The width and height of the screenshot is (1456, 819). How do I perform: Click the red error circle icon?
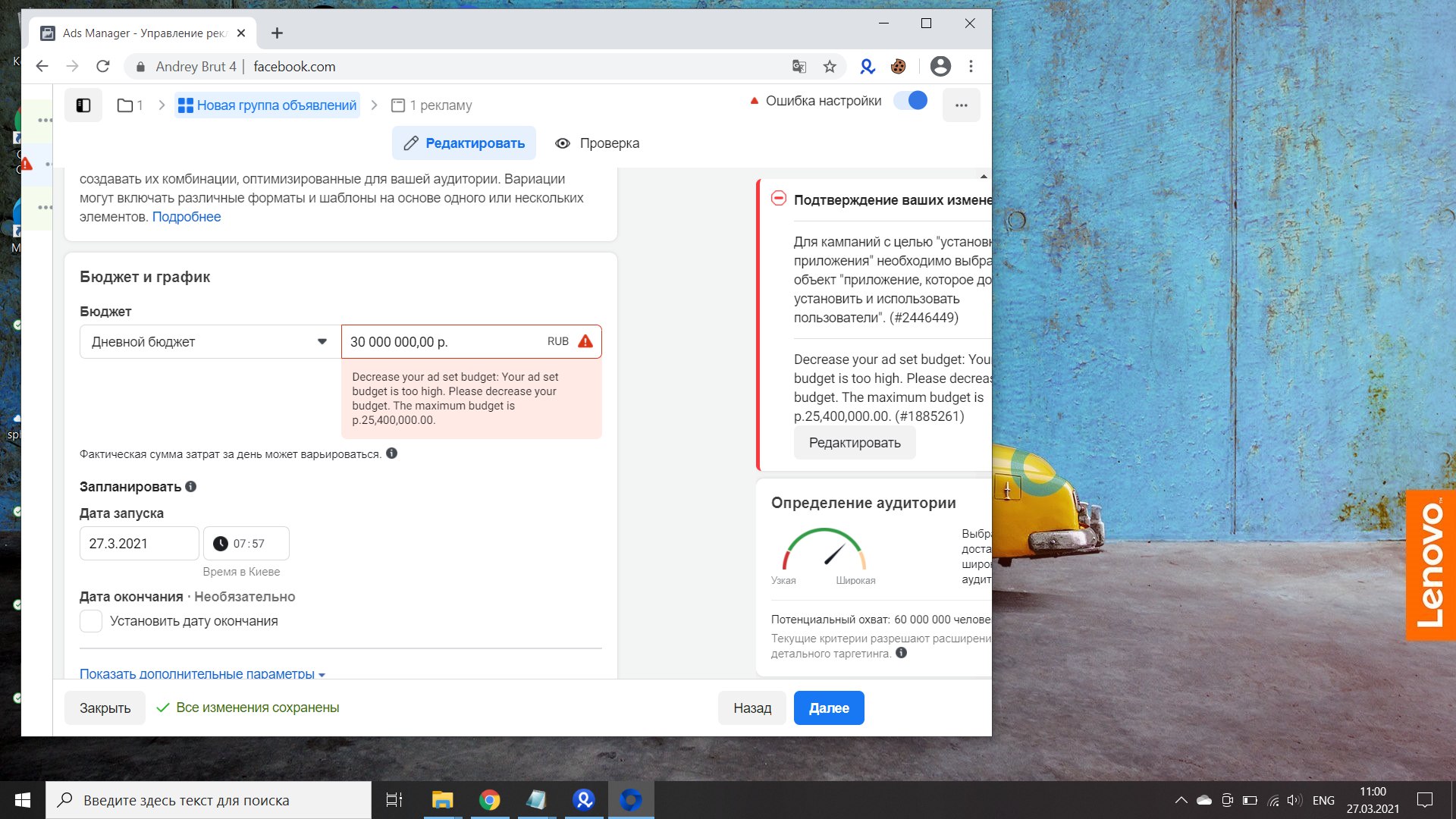pyautogui.click(x=779, y=199)
